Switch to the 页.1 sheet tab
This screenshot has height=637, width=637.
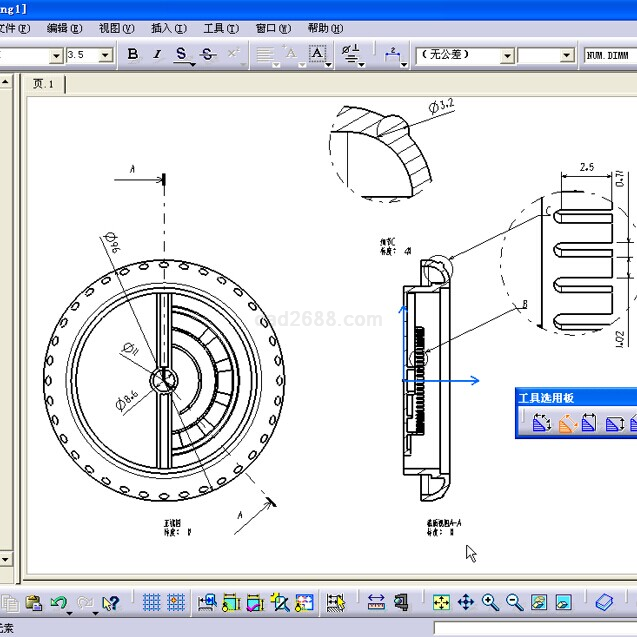point(44,84)
